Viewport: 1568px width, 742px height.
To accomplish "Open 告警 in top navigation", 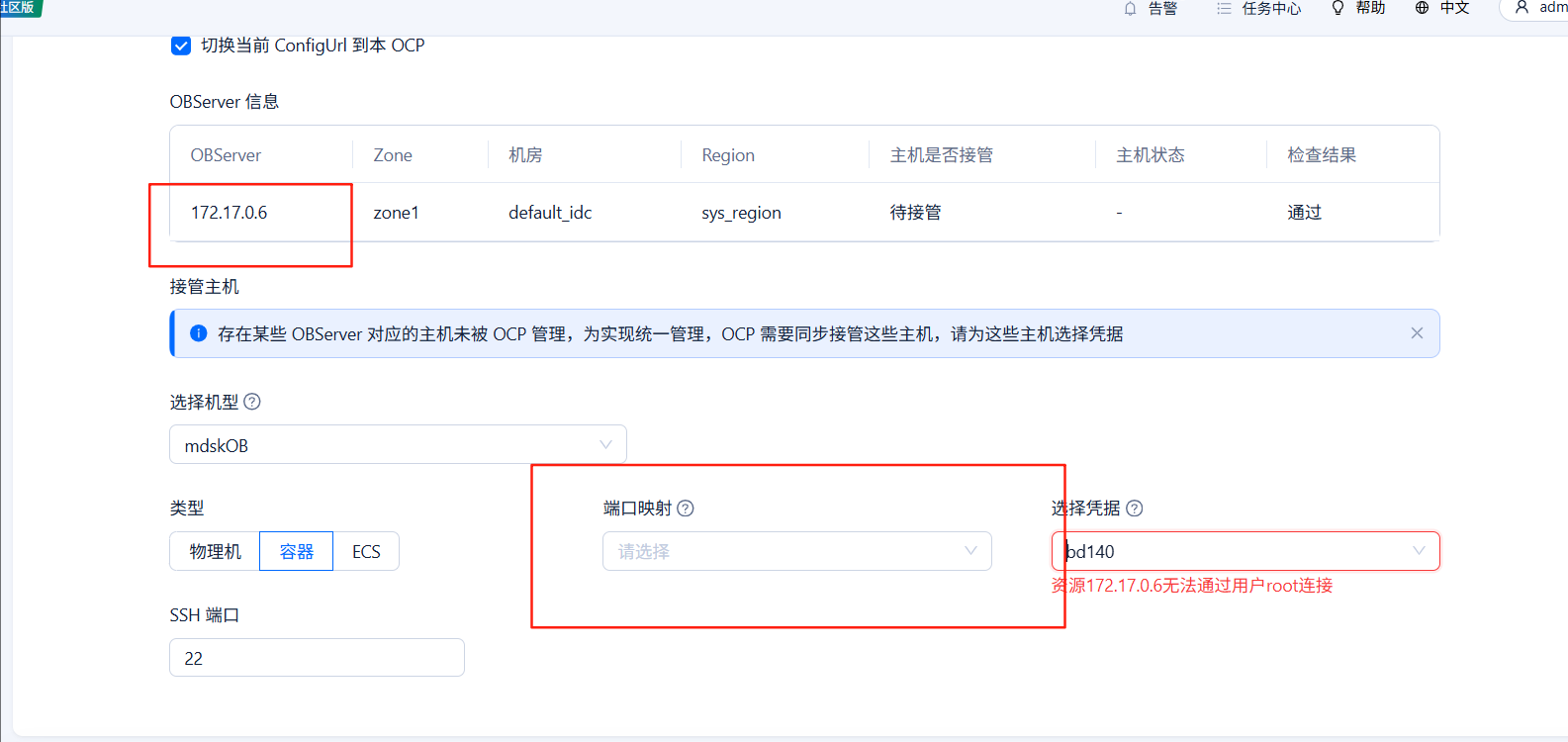I will coord(1162,8).
